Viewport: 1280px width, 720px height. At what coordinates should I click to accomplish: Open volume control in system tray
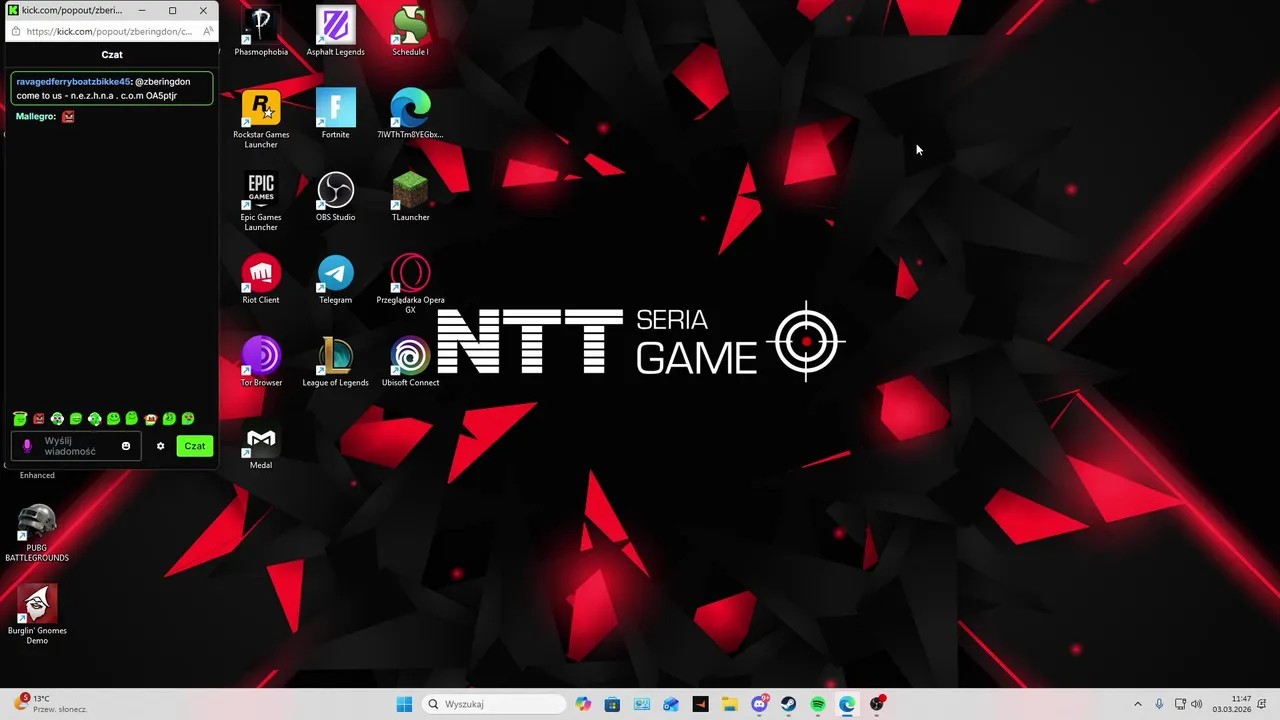[1198, 704]
